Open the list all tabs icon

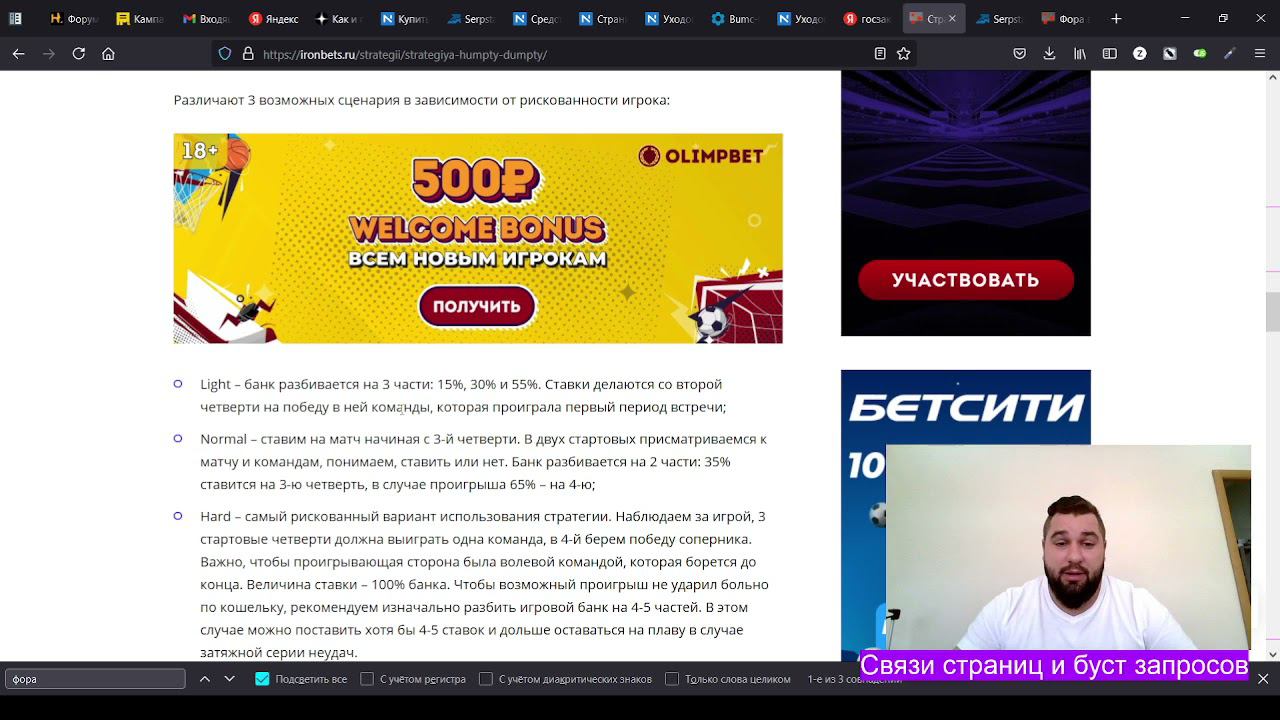(x=15, y=18)
